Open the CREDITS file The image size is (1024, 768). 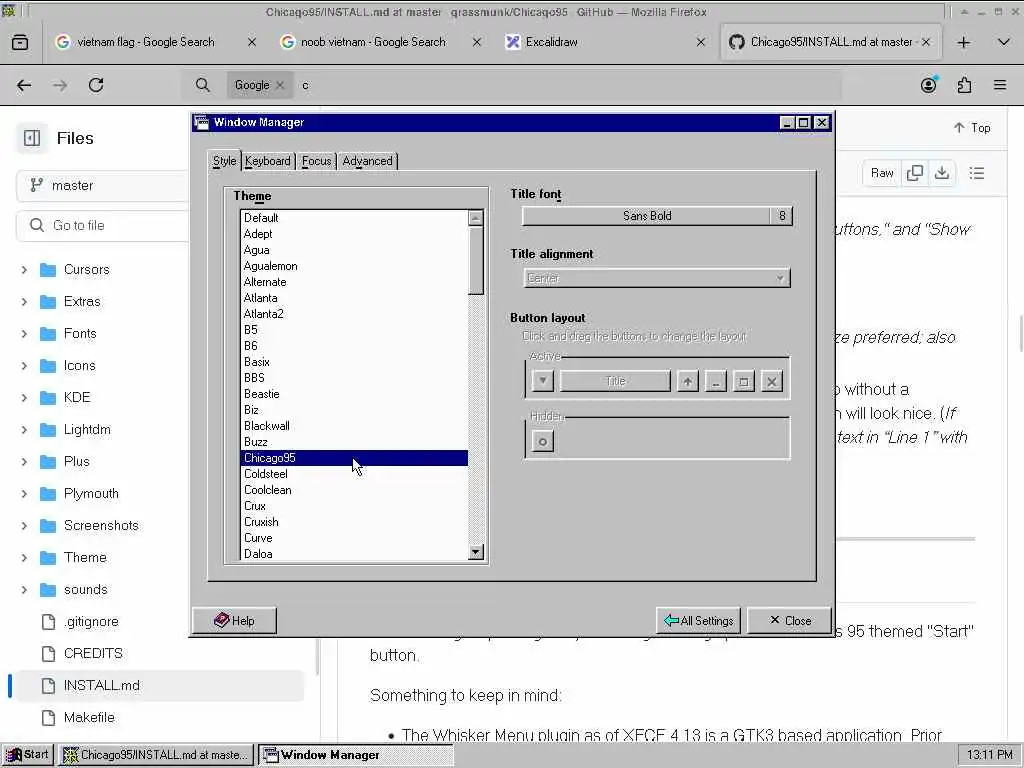tap(93, 654)
